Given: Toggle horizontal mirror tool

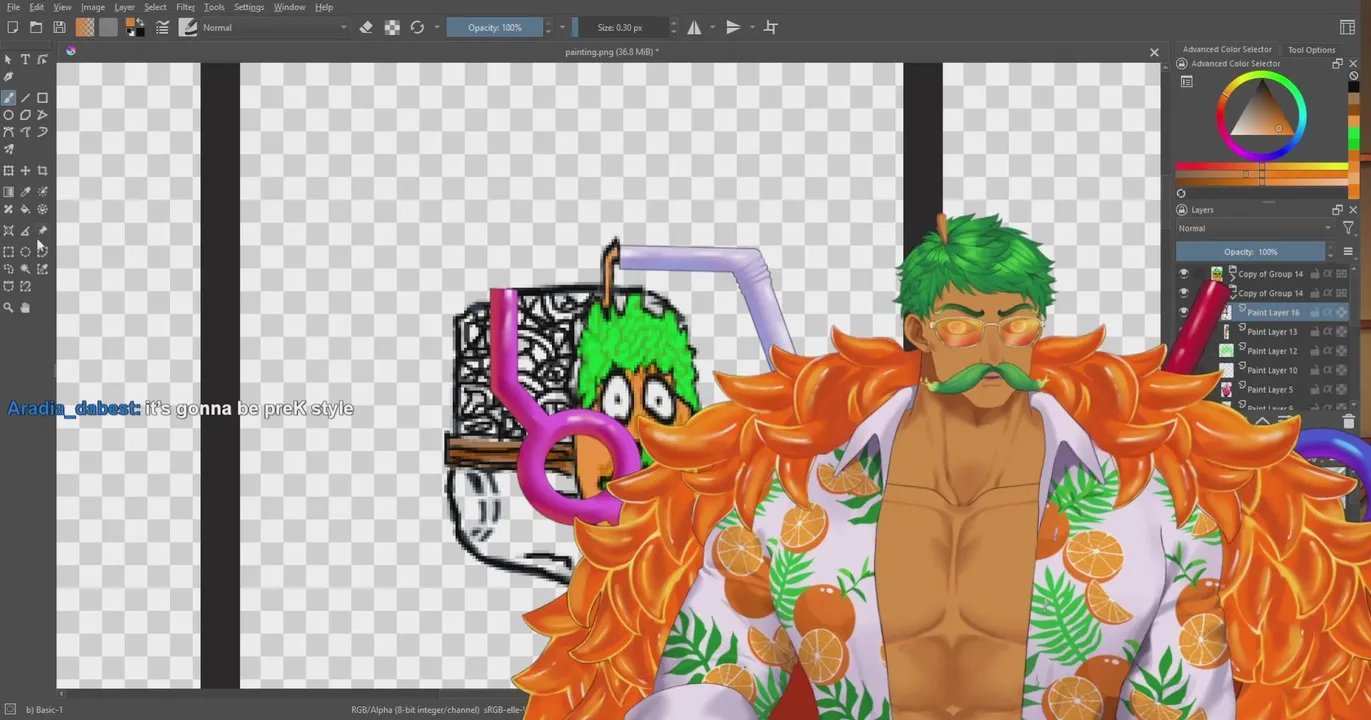Looking at the screenshot, I should [694, 28].
